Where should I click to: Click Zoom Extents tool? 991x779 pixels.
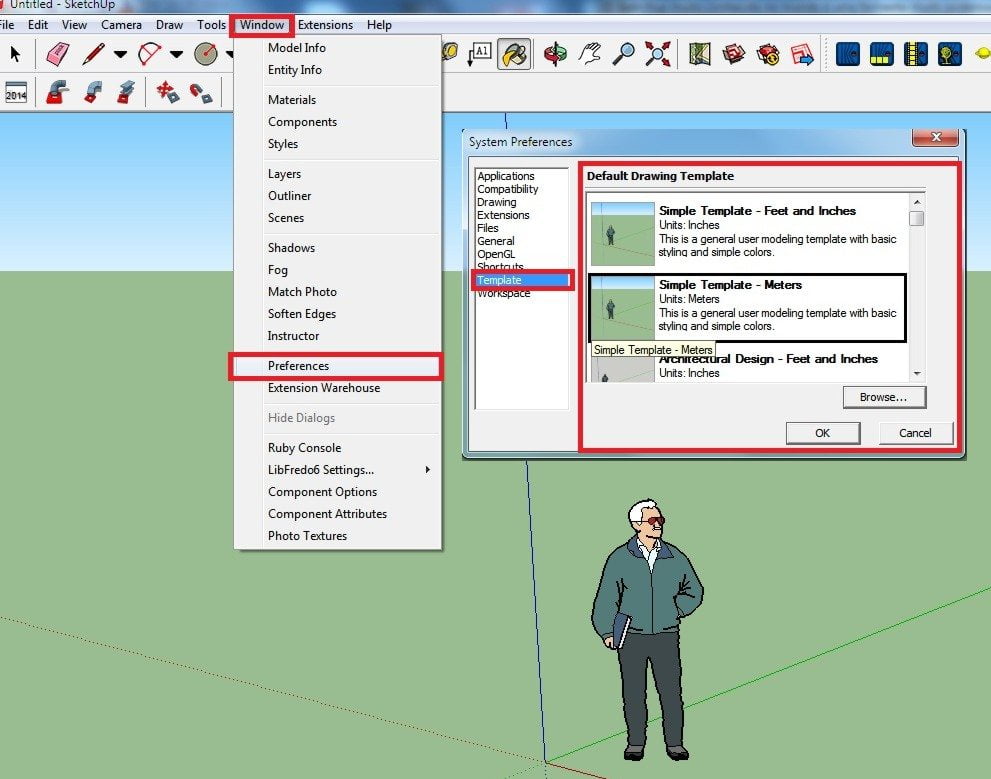tap(657, 54)
